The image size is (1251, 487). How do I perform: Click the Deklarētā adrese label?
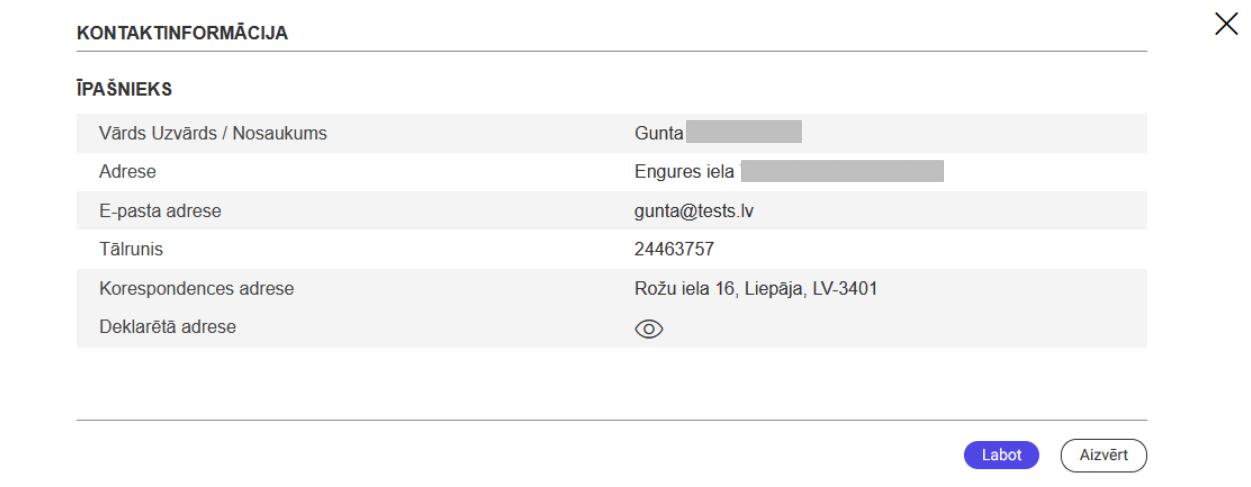coord(167,326)
